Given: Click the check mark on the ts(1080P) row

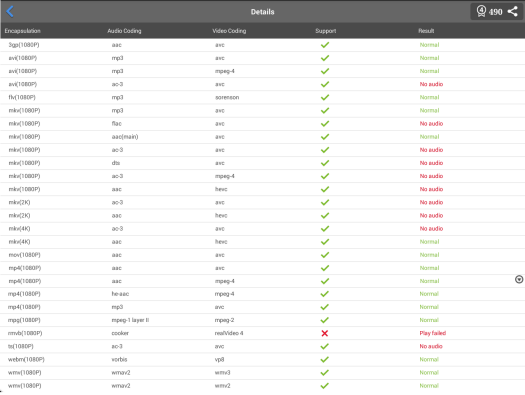Looking at the screenshot, I should 324,346.
